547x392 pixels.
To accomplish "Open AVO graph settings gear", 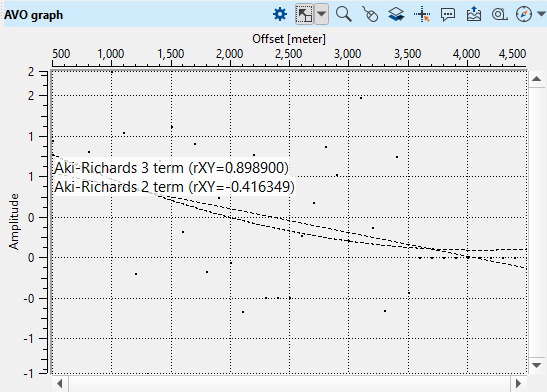I will 280,15.
